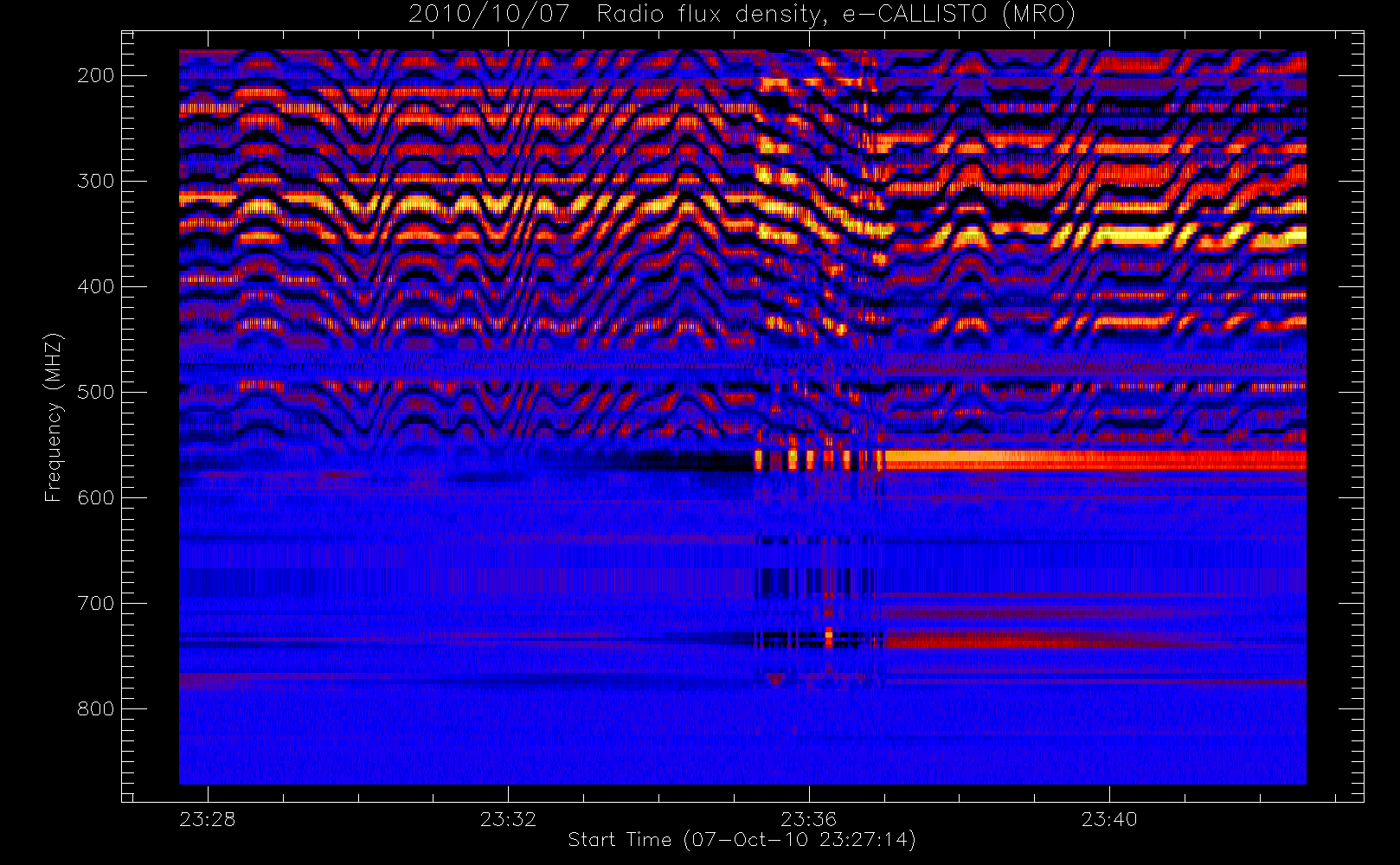Image resolution: width=1400 pixels, height=865 pixels.
Task: Click the 700 frequency tick label
Action: [96, 603]
